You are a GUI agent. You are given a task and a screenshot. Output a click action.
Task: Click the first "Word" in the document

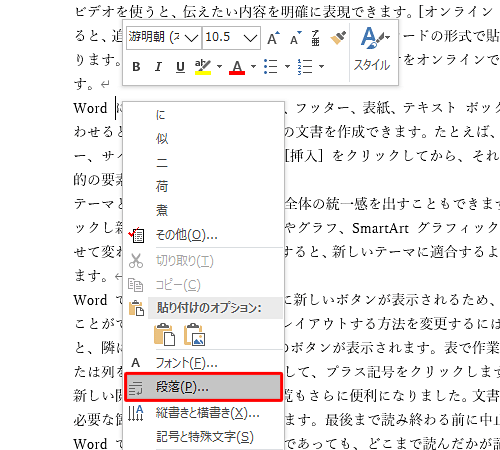[90, 108]
